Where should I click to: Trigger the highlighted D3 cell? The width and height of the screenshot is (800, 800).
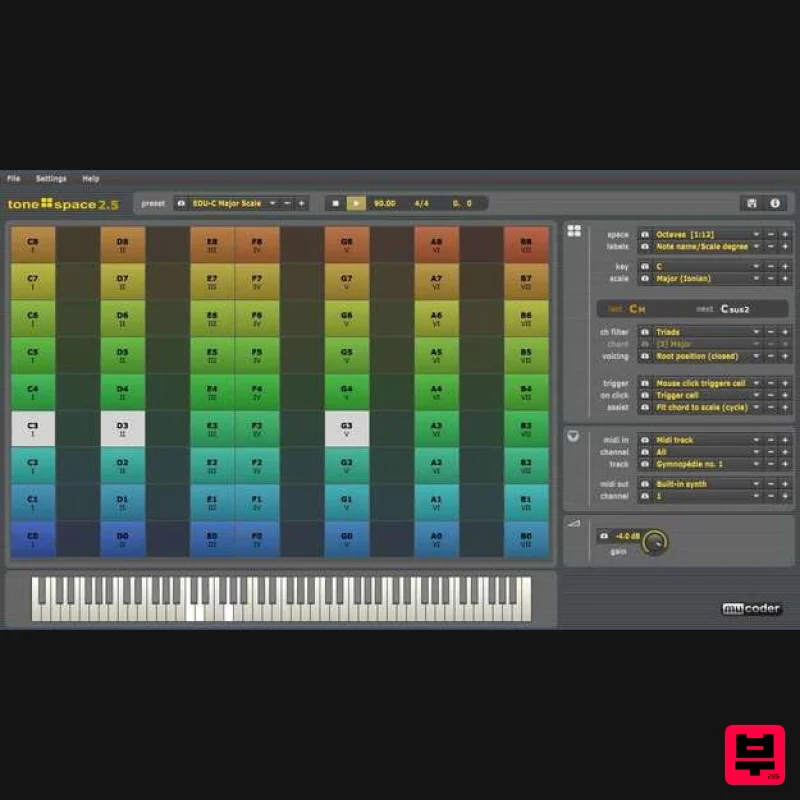tap(122, 429)
